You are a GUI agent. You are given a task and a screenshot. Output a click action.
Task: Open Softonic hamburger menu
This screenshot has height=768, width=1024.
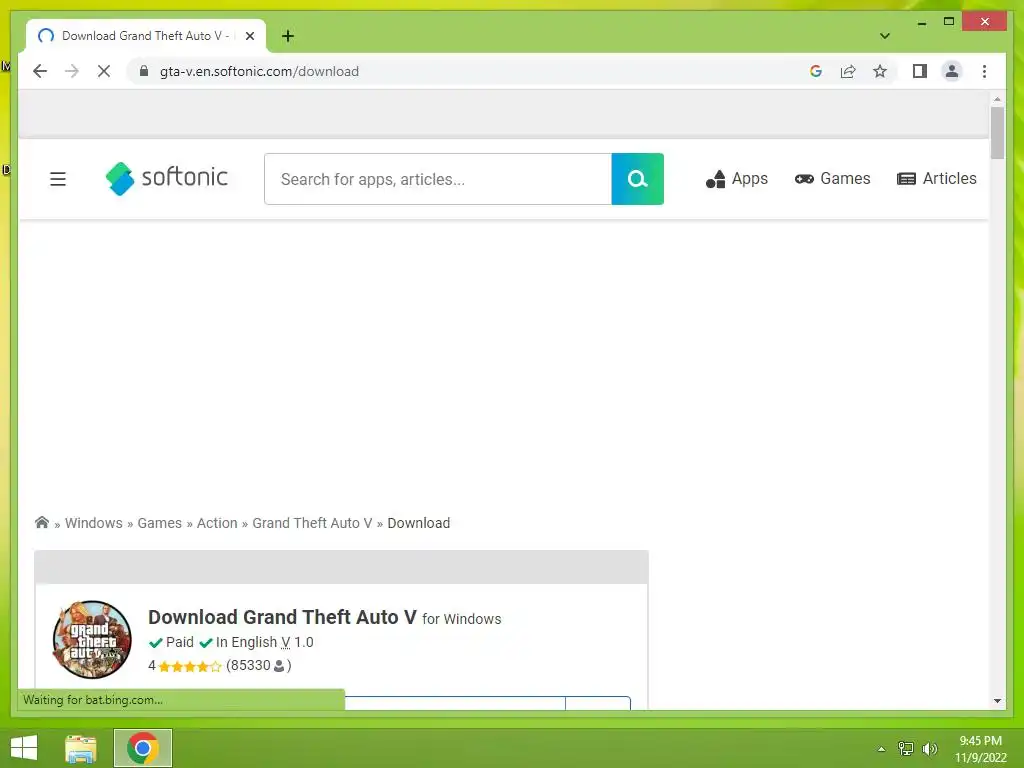tap(58, 179)
